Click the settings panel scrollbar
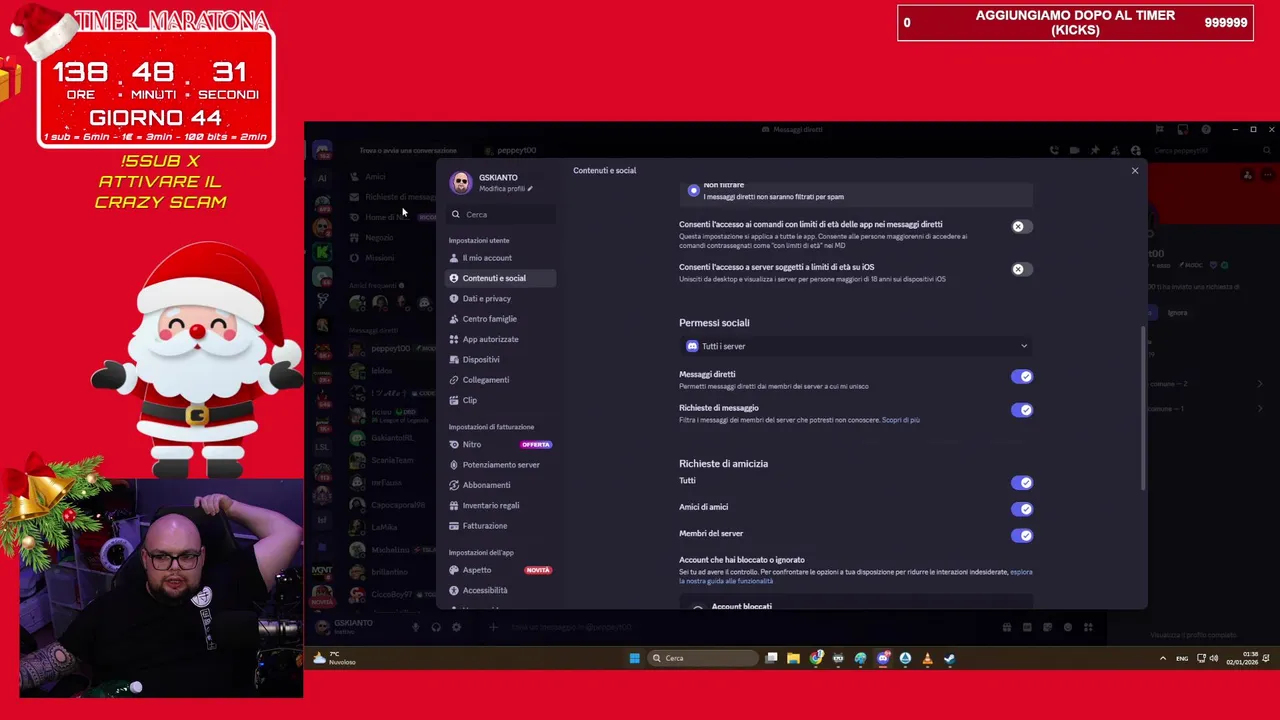The height and width of the screenshot is (720, 1280). (1143, 408)
